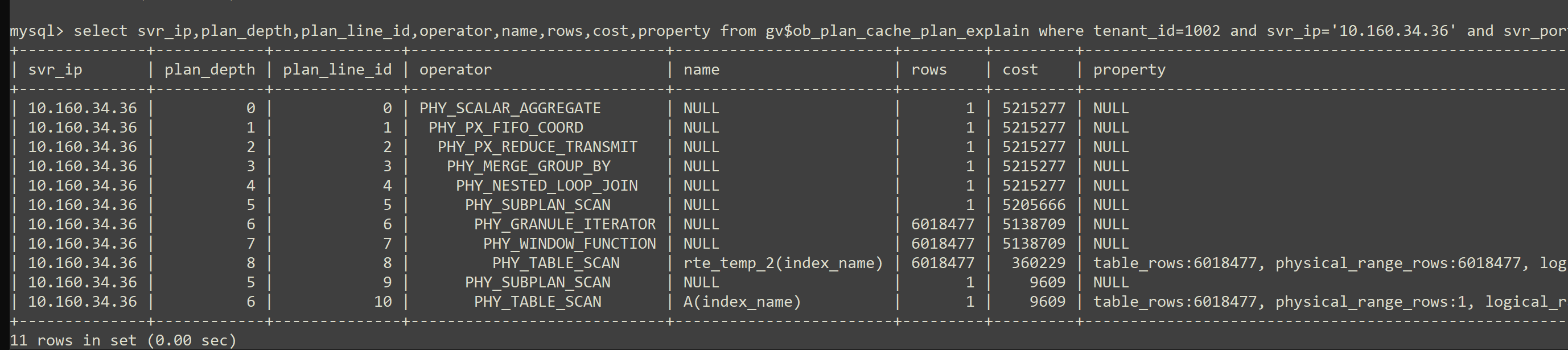The image size is (1568, 350).
Task: Click the svr_ip column header
Action: [55, 70]
